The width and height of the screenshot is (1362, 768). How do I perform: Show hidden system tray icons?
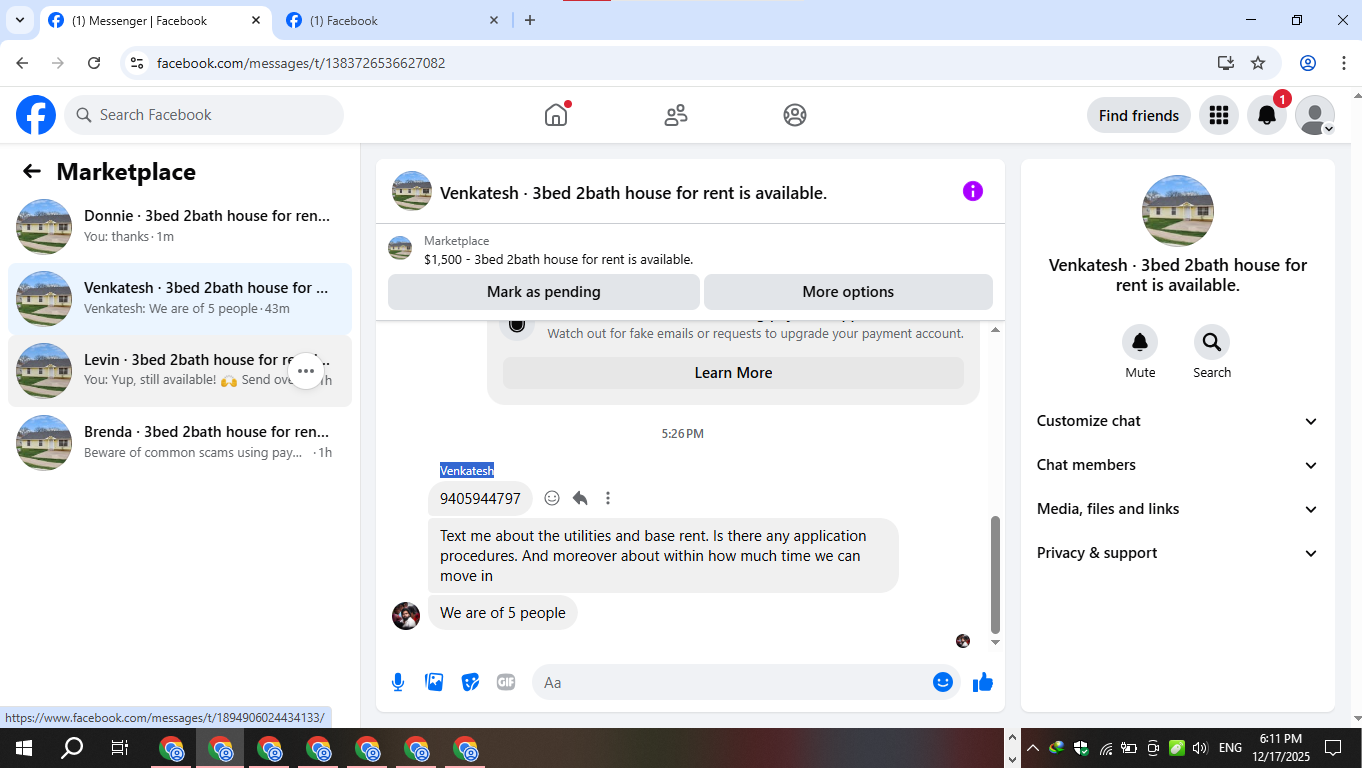(1034, 748)
